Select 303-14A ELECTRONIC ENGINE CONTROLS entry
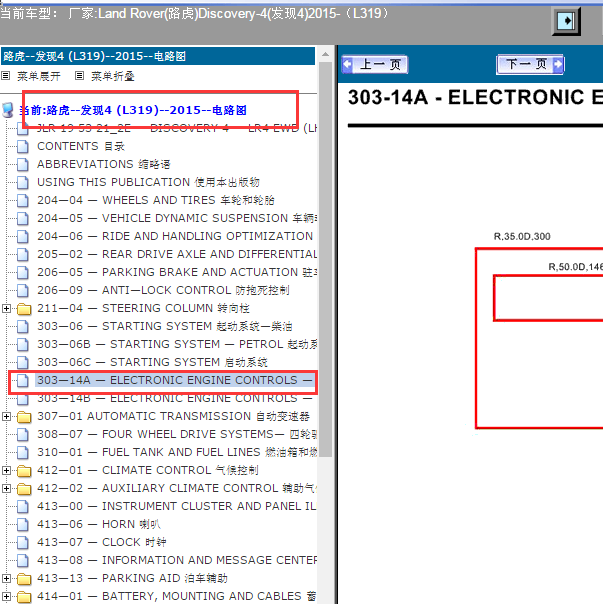The width and height of the screenshot is (603, 604). click(x=175, y=381)
